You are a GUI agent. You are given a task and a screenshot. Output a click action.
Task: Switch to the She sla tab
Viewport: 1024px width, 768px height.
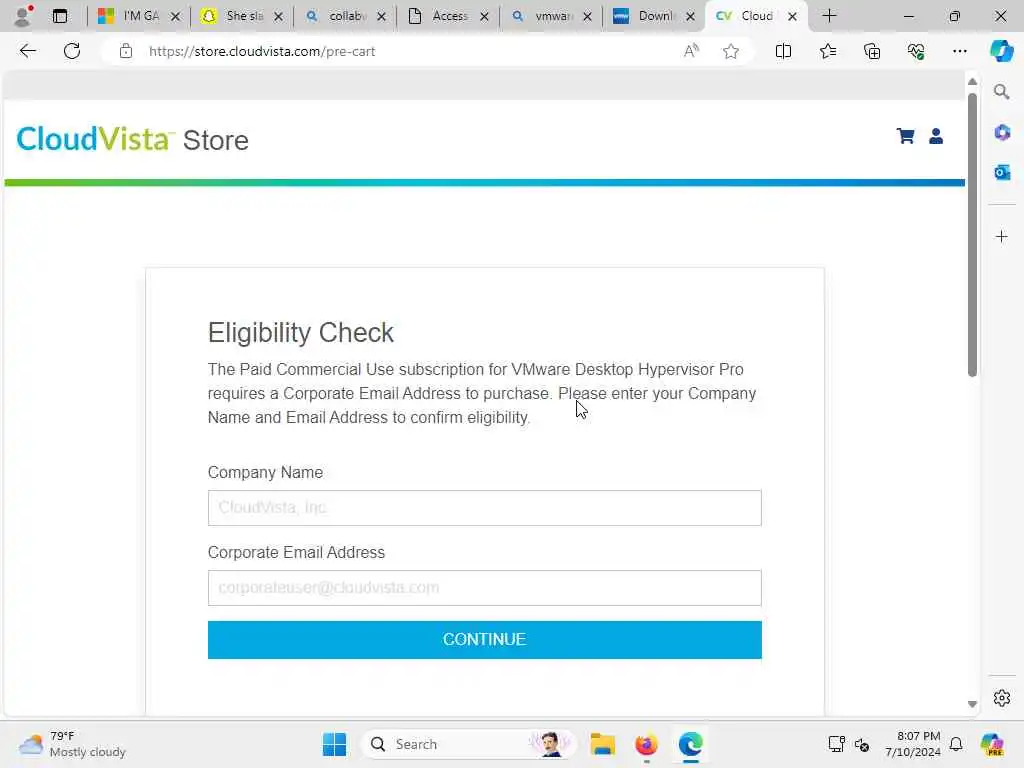(242, 16)
